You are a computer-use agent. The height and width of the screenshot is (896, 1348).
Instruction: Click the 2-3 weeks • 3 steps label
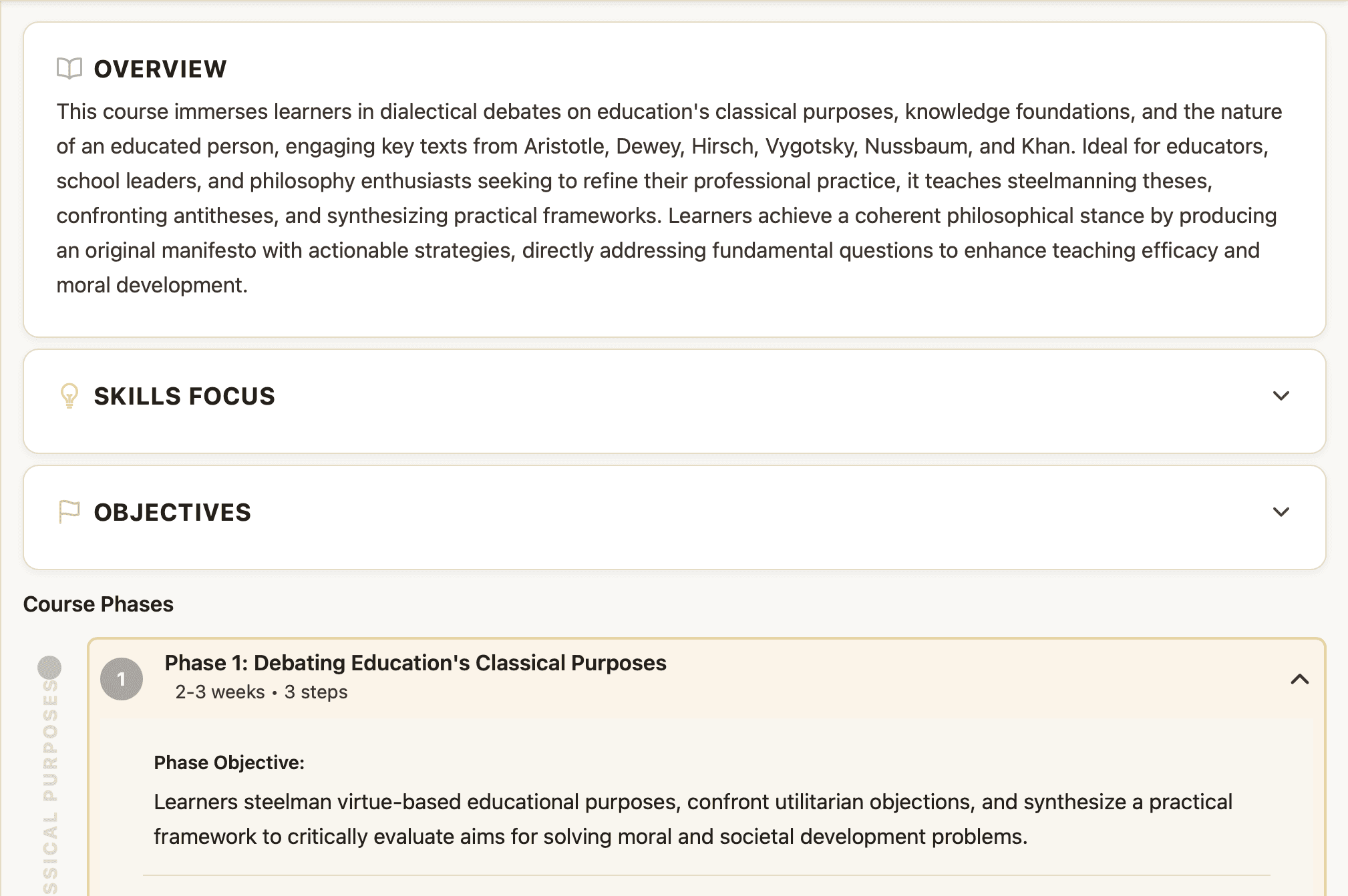[261, 692]
